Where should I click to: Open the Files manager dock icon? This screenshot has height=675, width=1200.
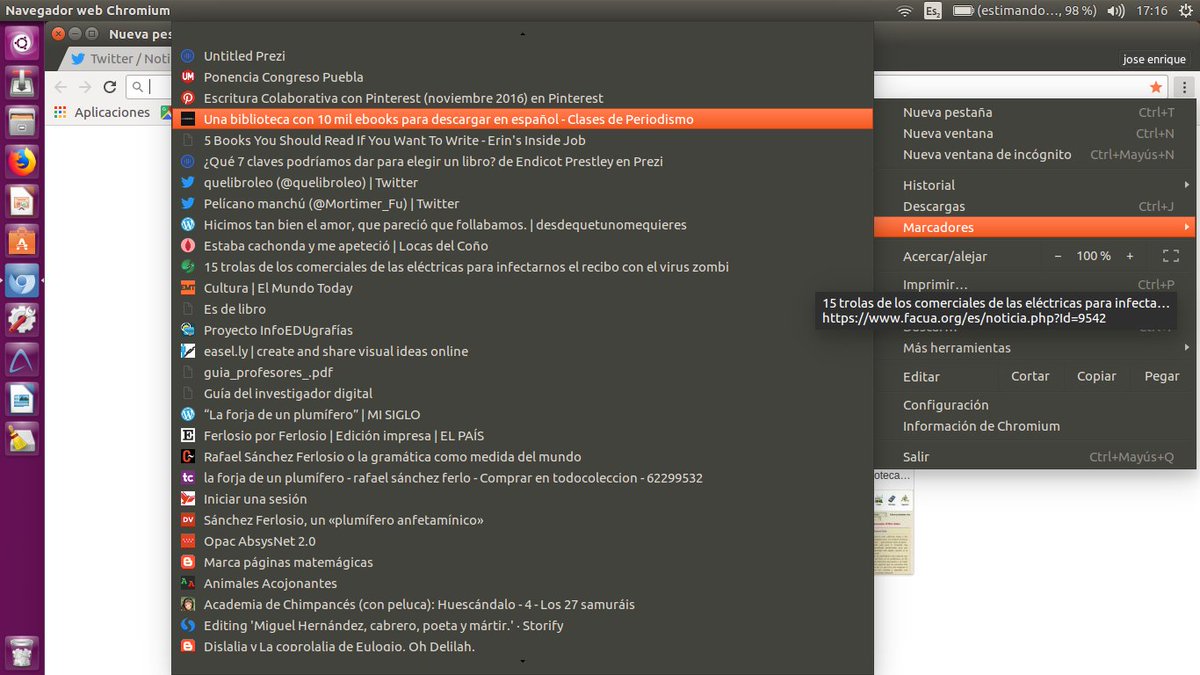22,122
